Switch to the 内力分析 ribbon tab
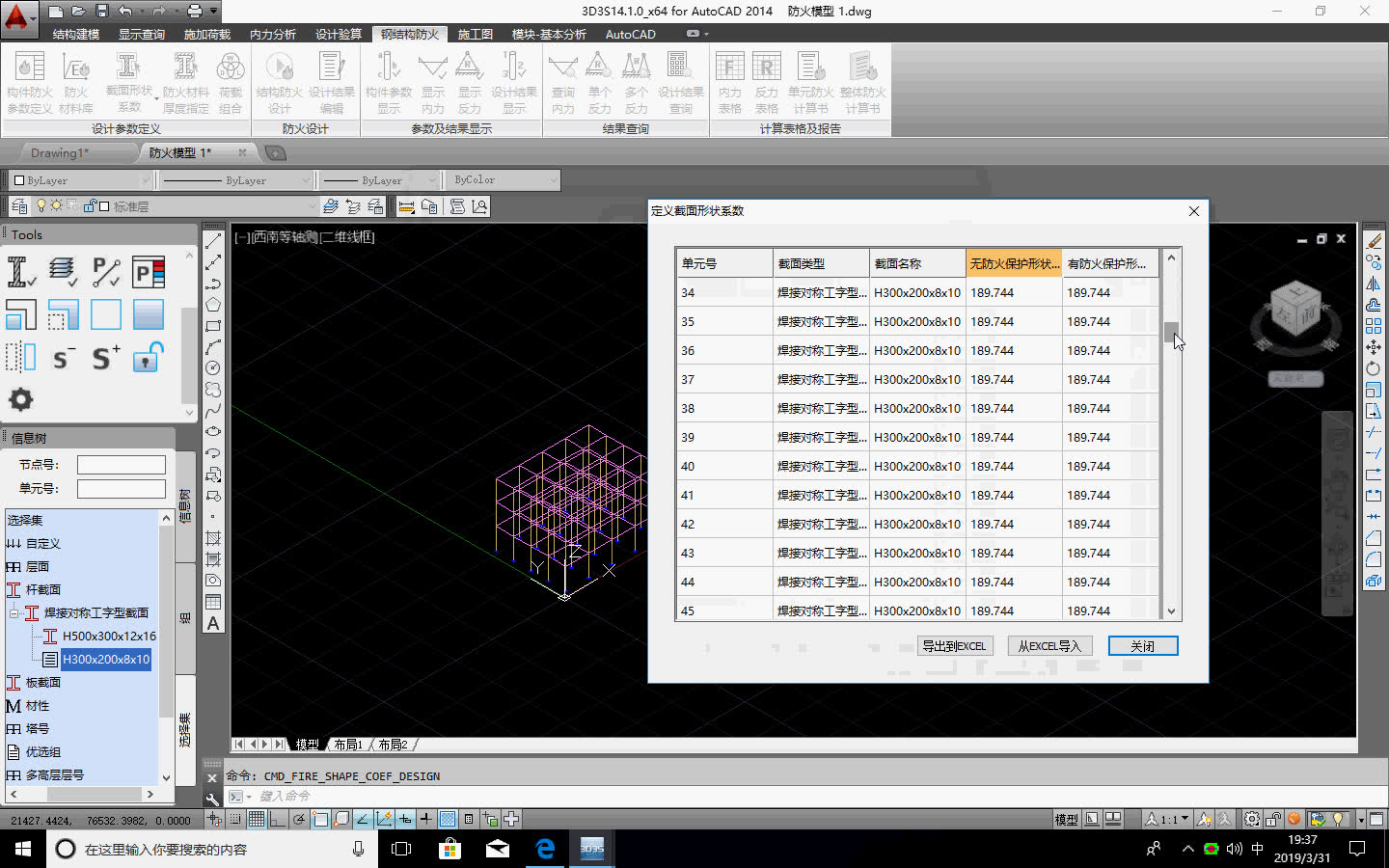Image resolution: width=1389 pixels, height=868 pixels. coord(273,34)
